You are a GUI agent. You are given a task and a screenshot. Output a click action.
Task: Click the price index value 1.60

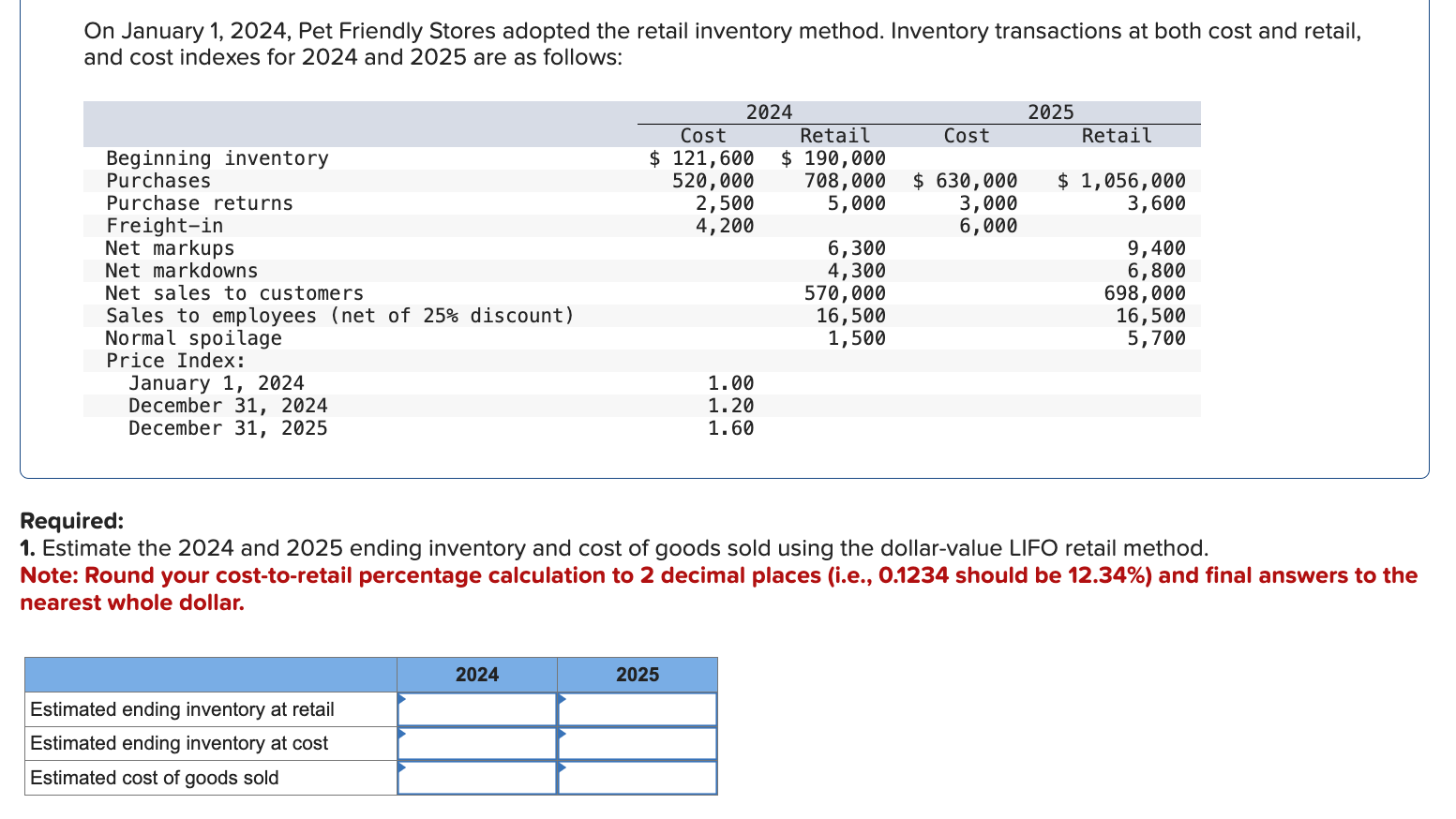tap(730, 428)
